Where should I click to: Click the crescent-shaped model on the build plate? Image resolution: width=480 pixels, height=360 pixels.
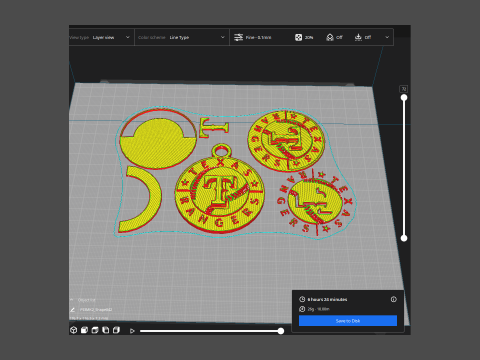(x=140, y=199)
